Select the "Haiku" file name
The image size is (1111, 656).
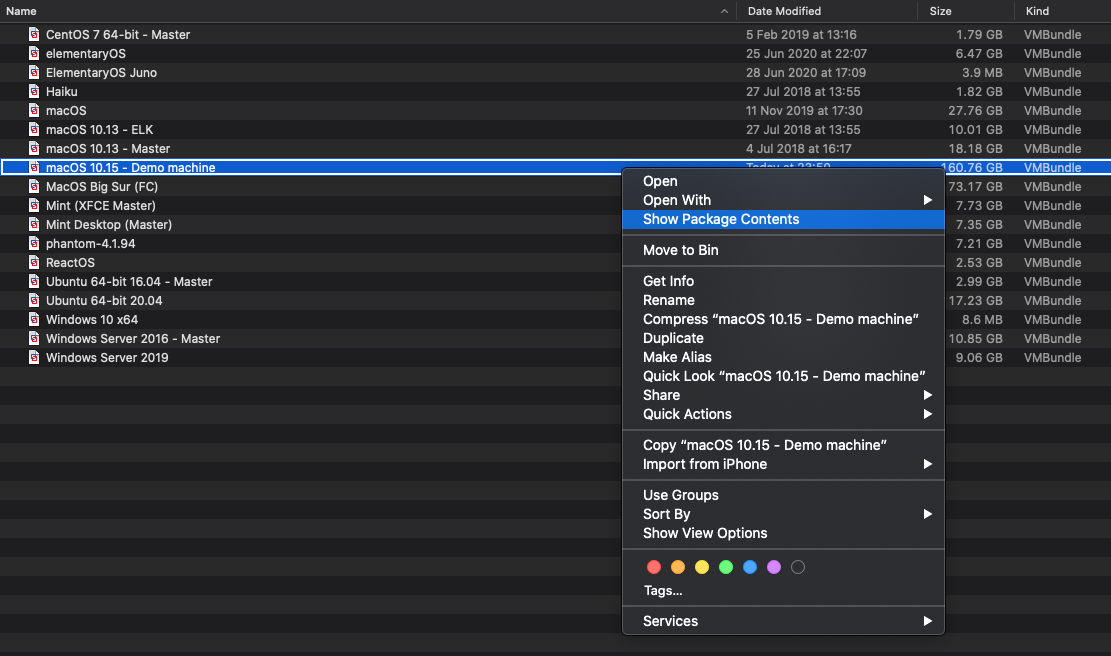[62, 91]
